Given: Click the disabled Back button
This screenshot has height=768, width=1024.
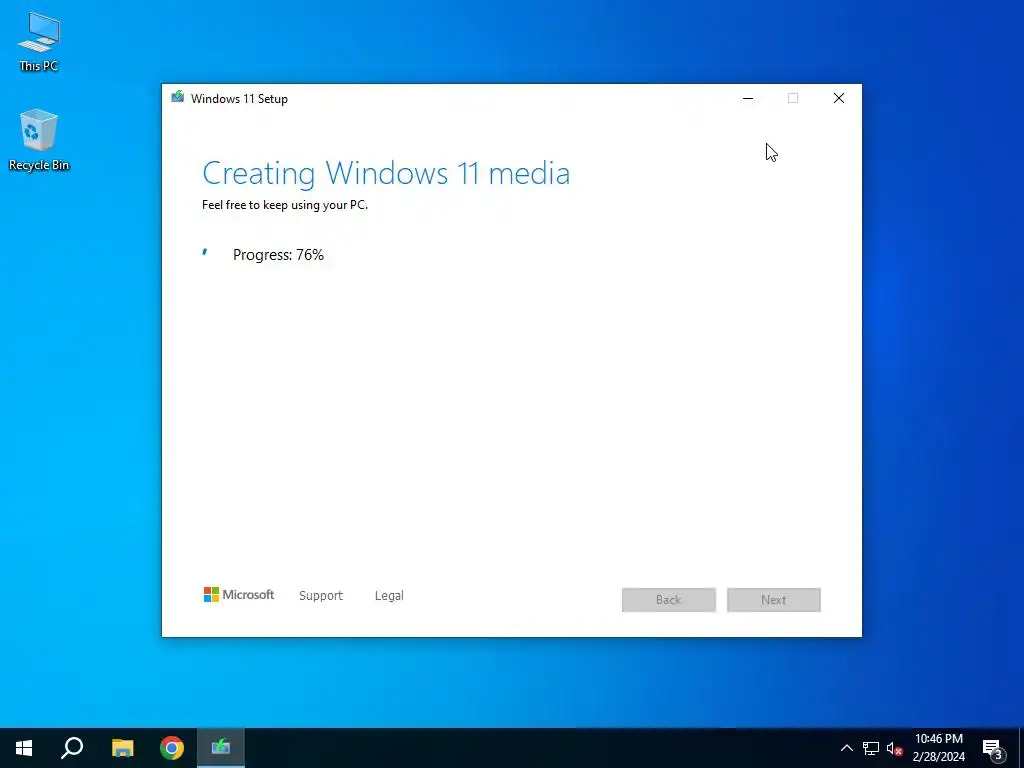Looking at the screenshot, I should click(x=669, y=600).
